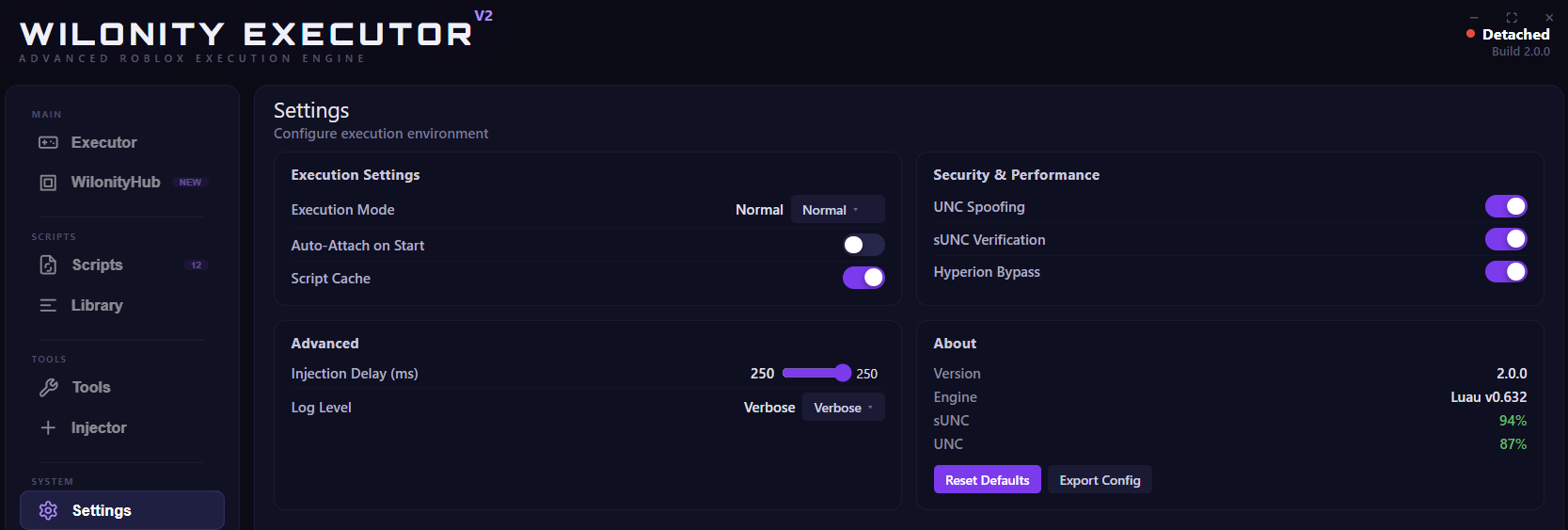The width and height of the screenshot is (1568, 530).
Task: Click the Scripts file icon
Action: point(48,265)
